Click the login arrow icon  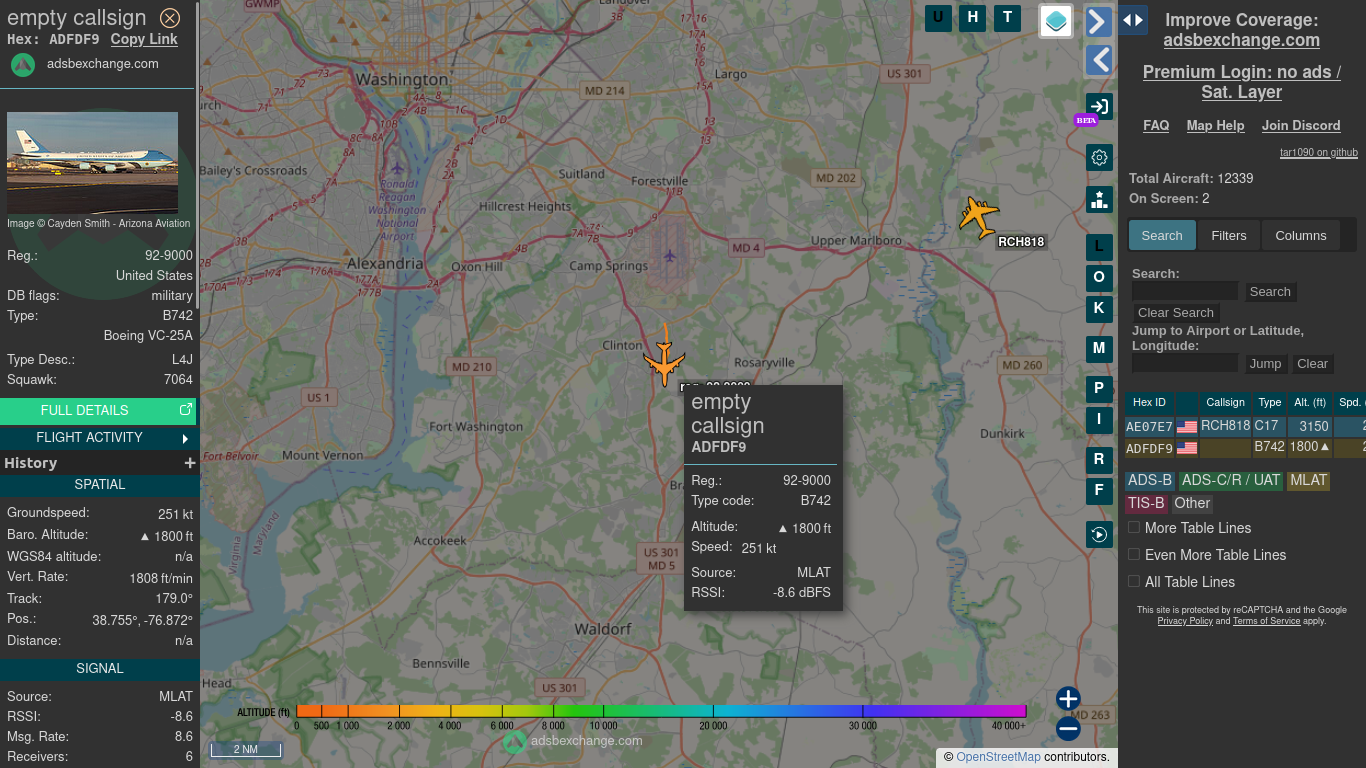1099,107
